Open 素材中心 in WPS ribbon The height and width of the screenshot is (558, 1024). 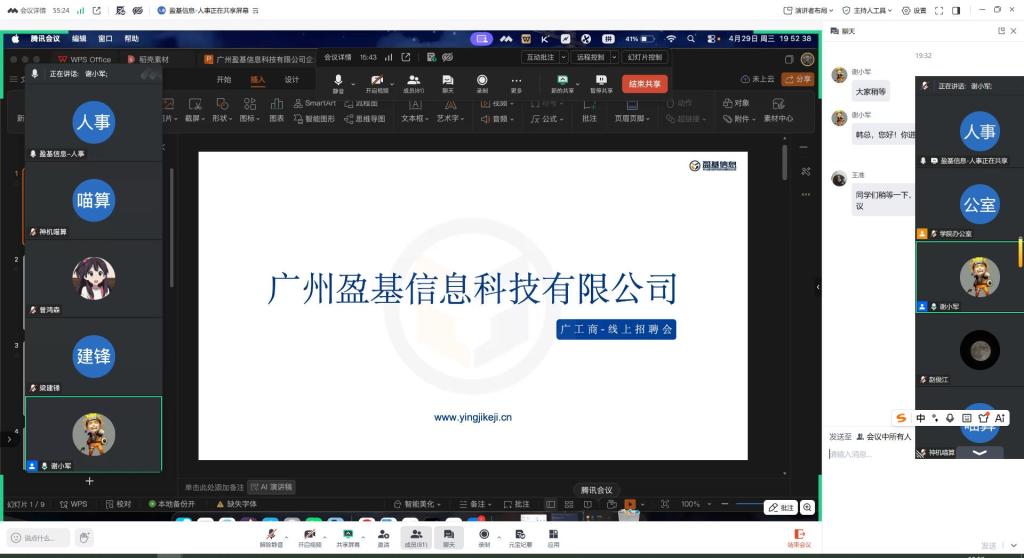tap(778, 111)
